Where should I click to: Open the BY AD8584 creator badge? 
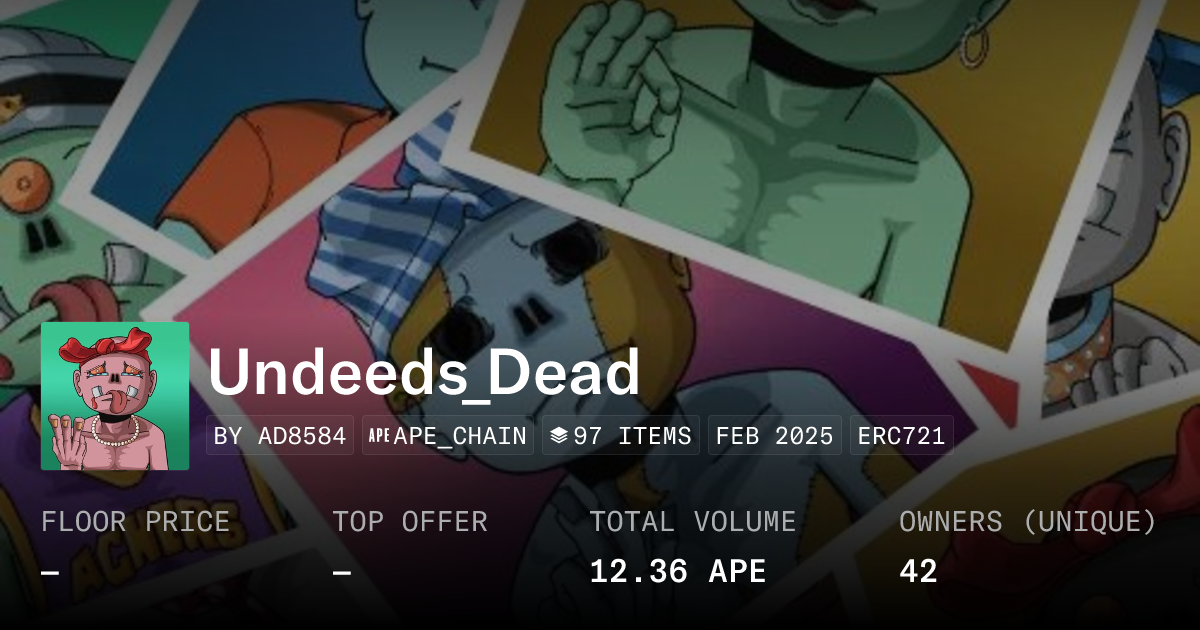coord(280,436)
